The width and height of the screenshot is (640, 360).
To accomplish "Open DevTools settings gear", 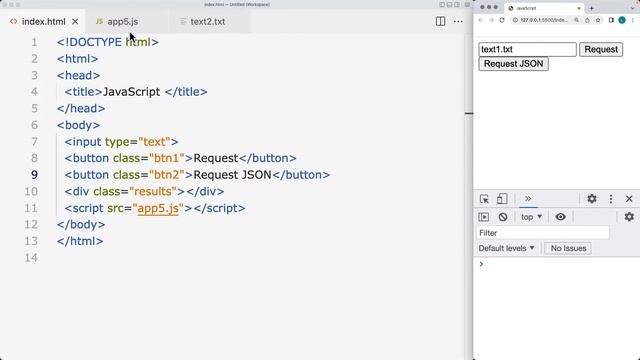I will tap(592, 199).
